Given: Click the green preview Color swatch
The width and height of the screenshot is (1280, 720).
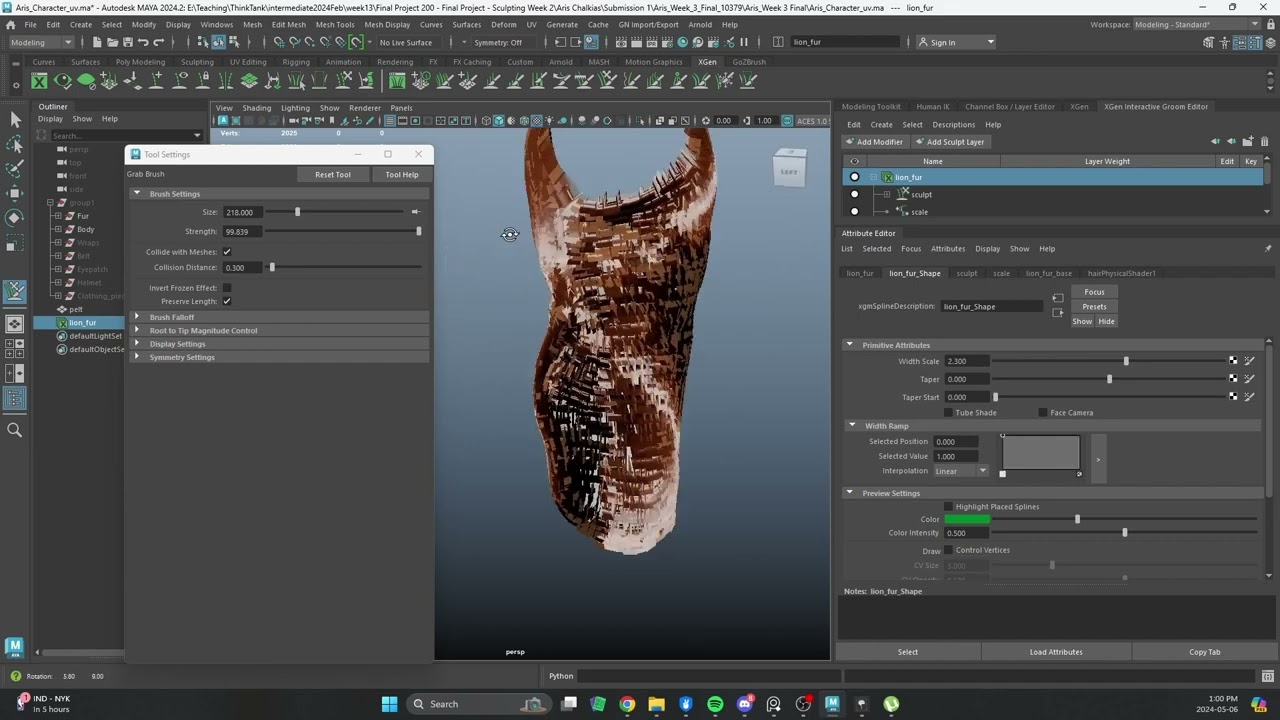Looking at the screenshot, I should (967, 519).
